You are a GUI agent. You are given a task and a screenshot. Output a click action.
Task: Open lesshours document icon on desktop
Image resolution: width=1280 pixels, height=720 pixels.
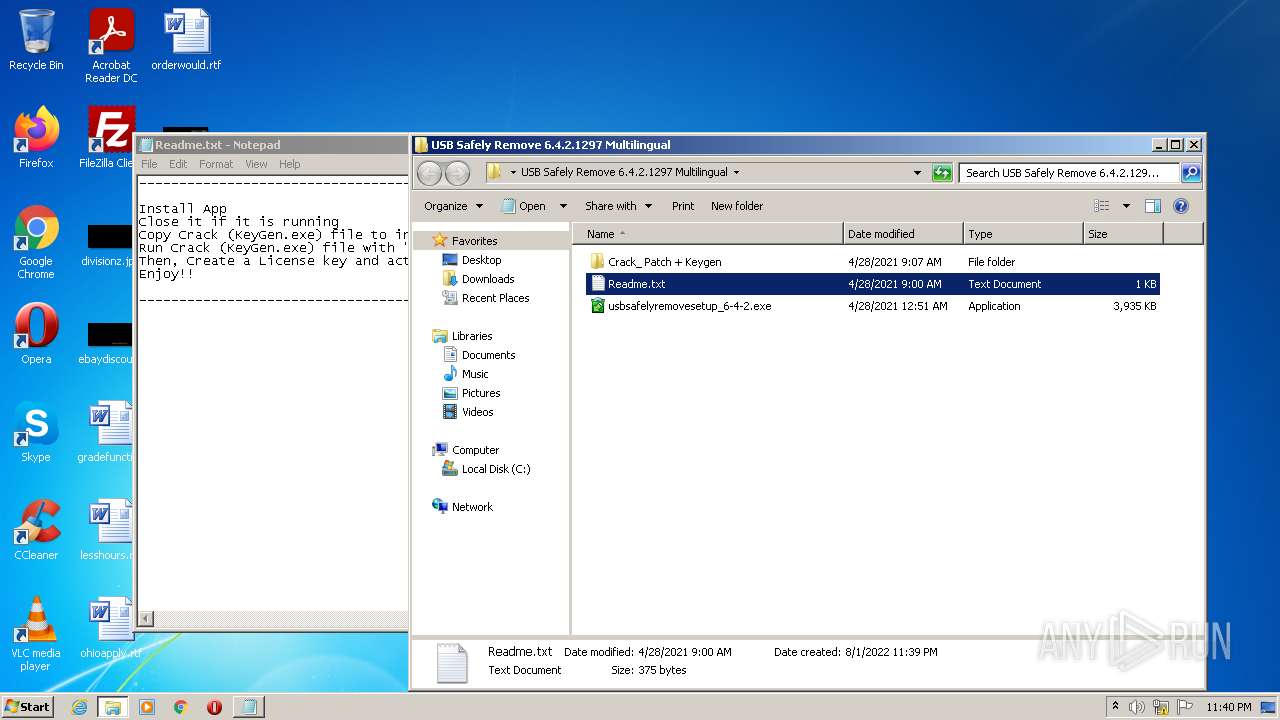pyautogui.click(x=105, y=530)
